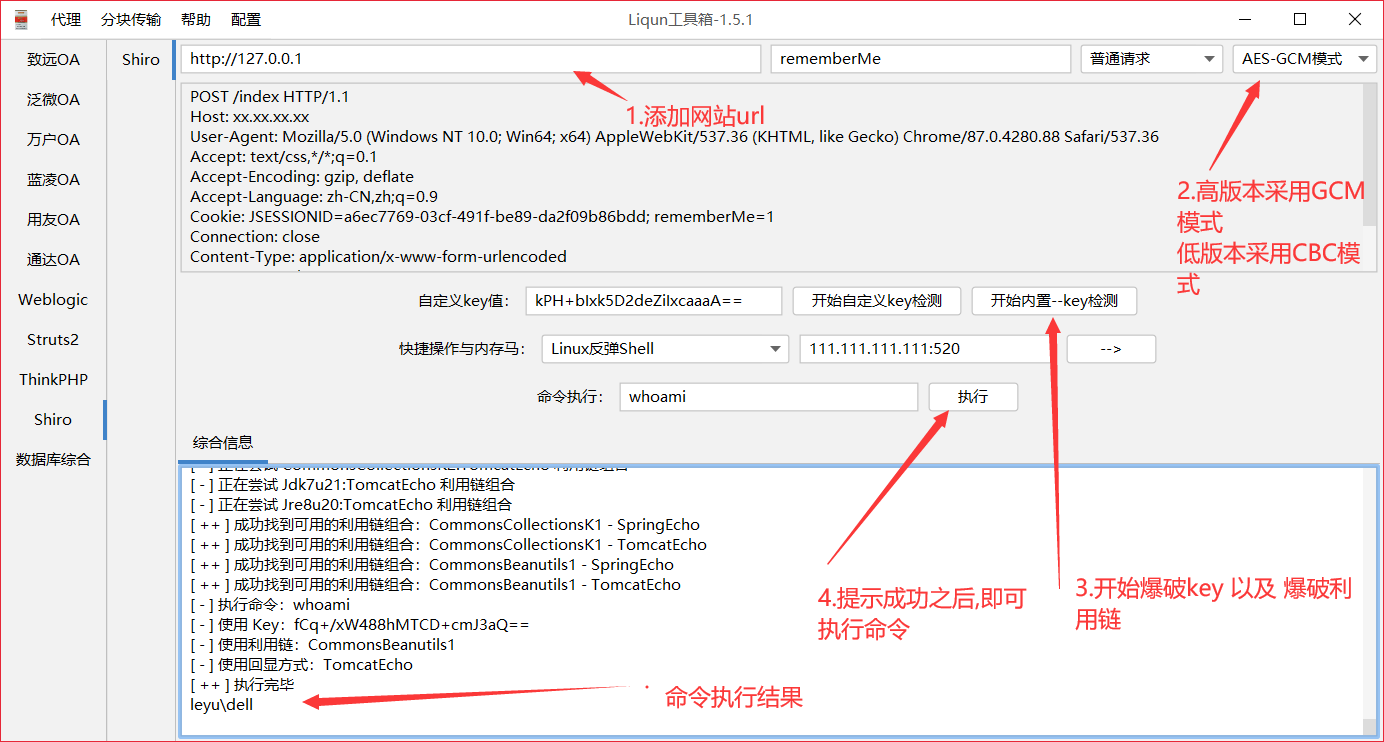The image size is (1384, 742).
Task: Open the AES-GCM模式 encryption mode dropdown
Action: [1305, 59]
